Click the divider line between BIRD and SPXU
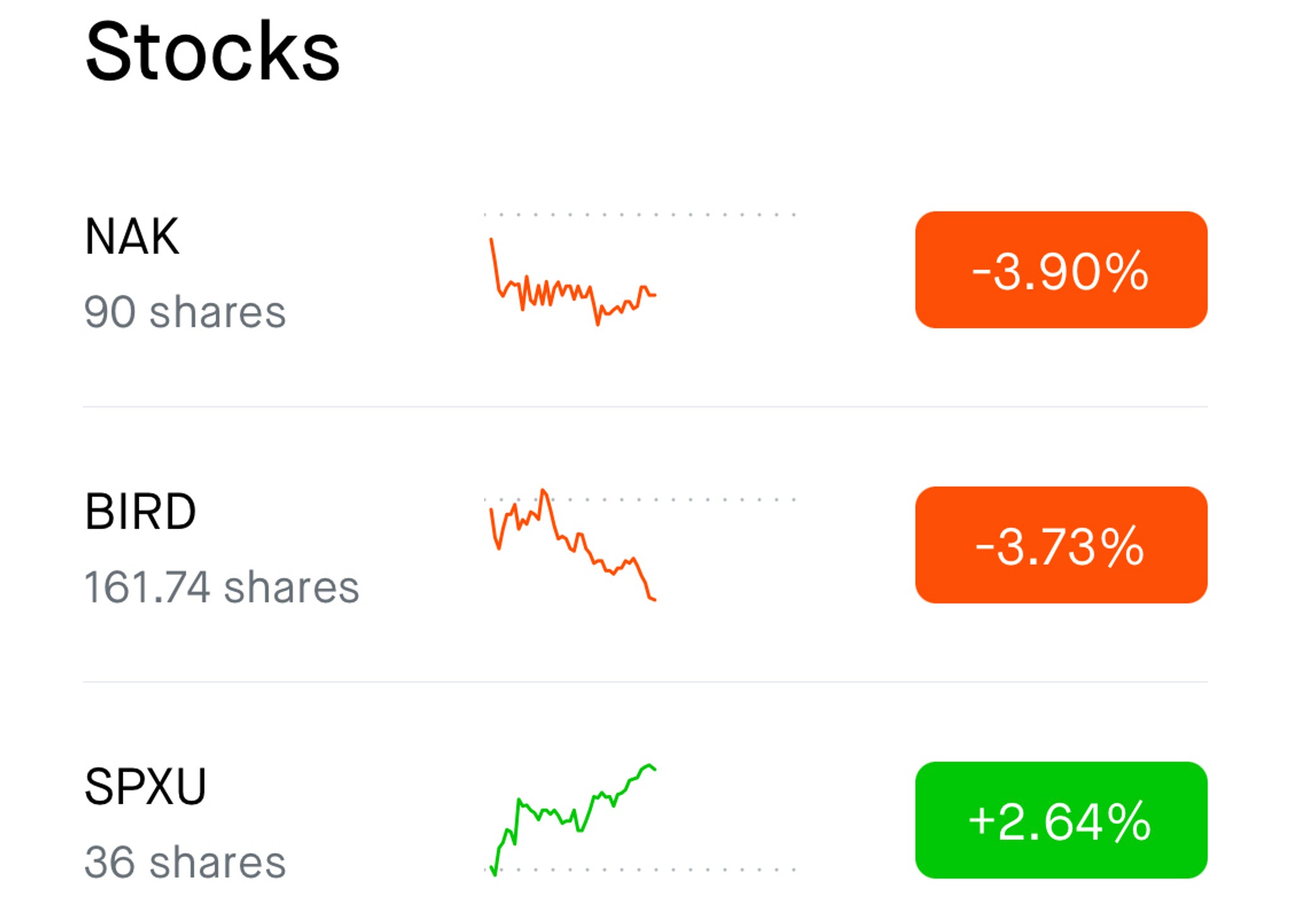 tap(645, 682)
